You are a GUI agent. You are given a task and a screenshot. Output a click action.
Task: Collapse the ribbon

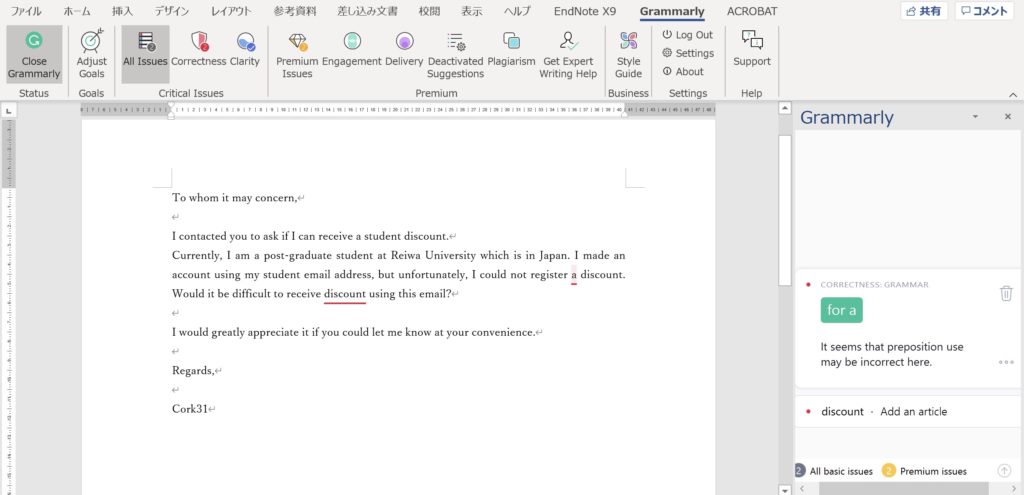pyautogui.click(x=1013, y=95)
